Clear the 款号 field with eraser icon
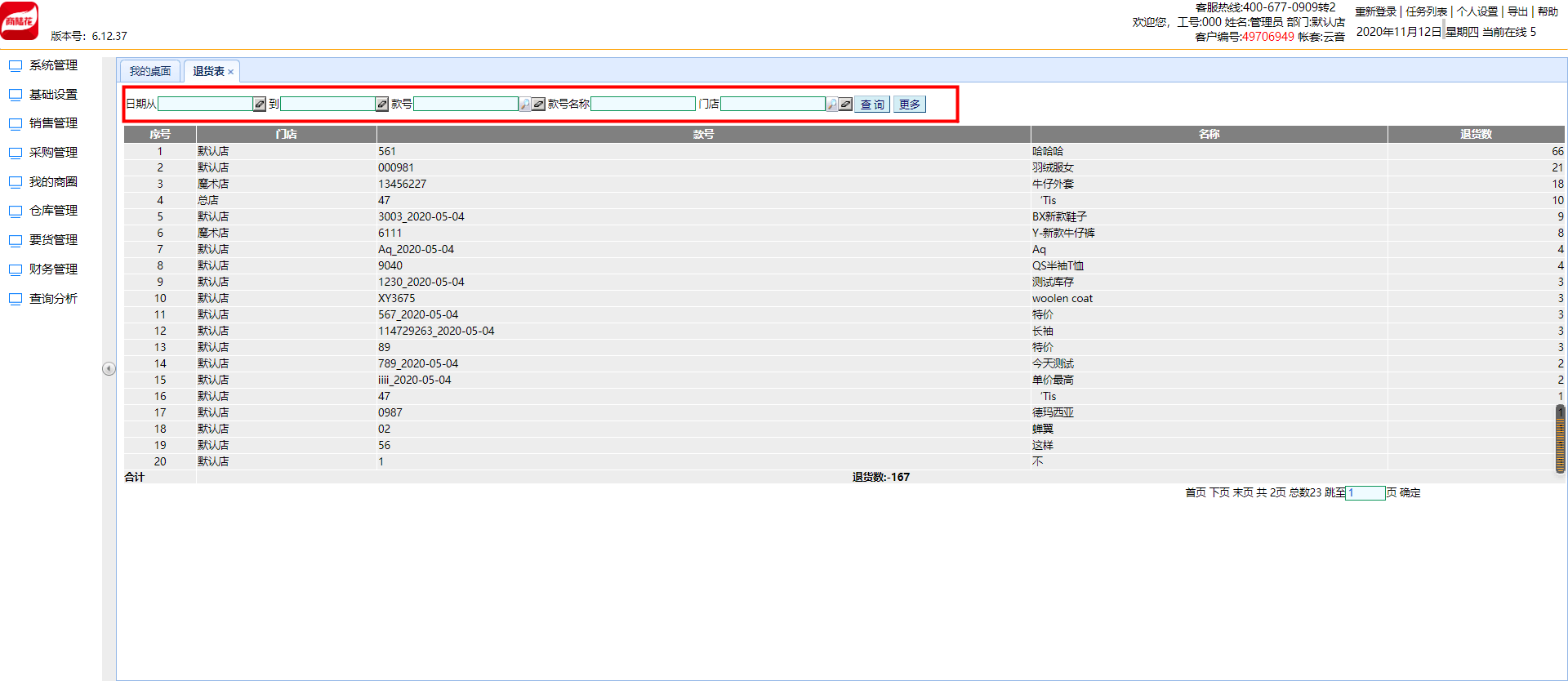 click(x=538, y=104)
